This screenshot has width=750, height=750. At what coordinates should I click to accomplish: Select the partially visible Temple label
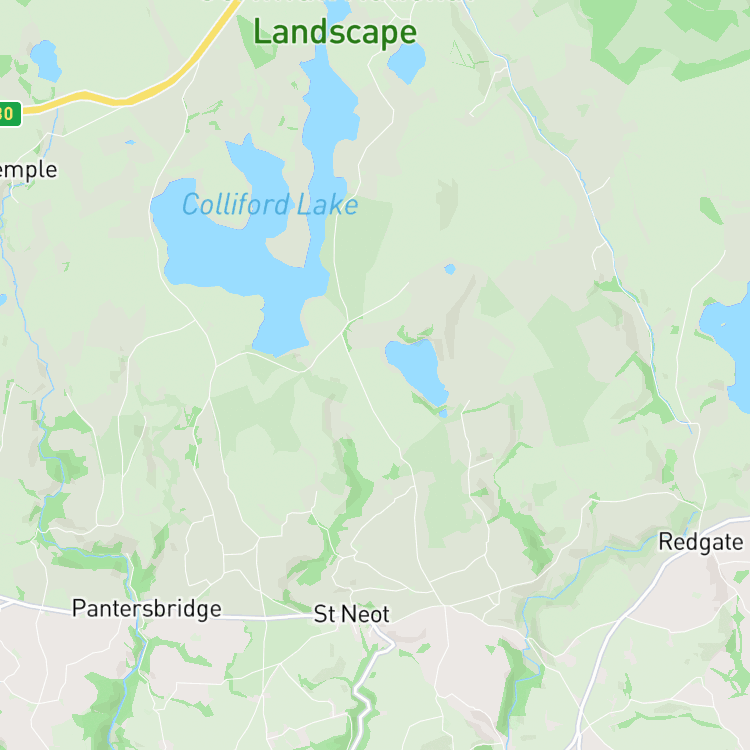[x=28, y=170]
